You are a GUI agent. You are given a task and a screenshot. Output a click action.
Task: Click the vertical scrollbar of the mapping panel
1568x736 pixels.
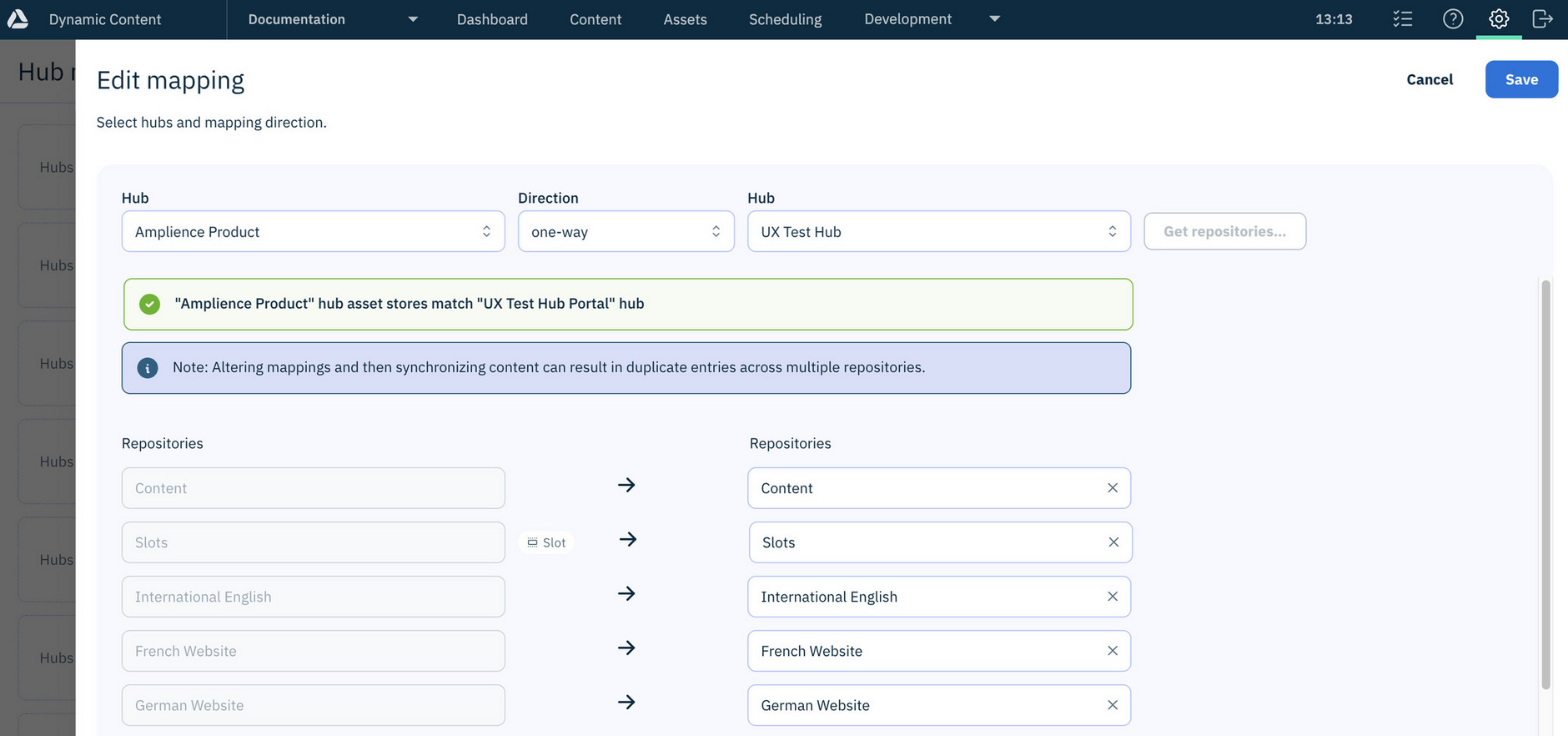point(1545,485)
